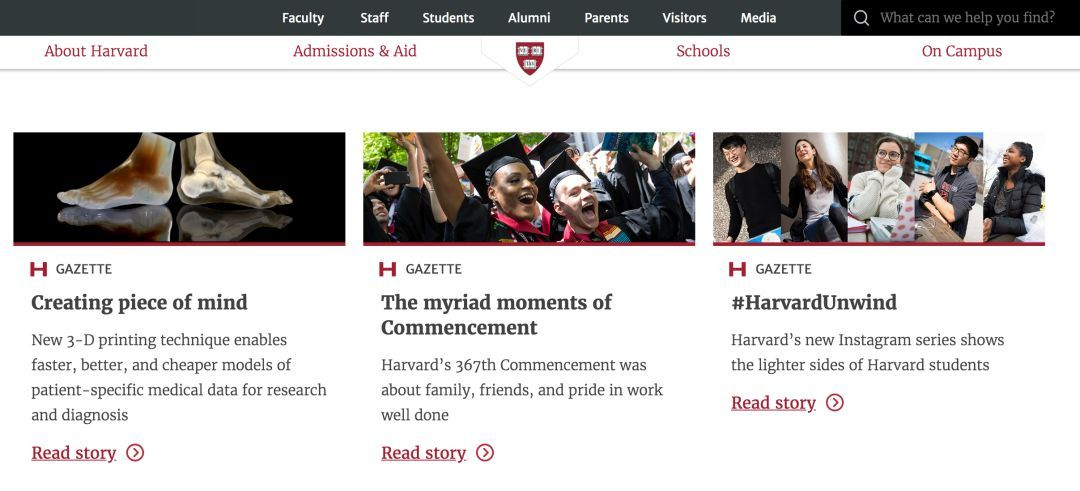This screenshot has height=491, width=1080.
Task: Click arrow icon beside HarvardUnwind Read story
Action: [835, 403]
